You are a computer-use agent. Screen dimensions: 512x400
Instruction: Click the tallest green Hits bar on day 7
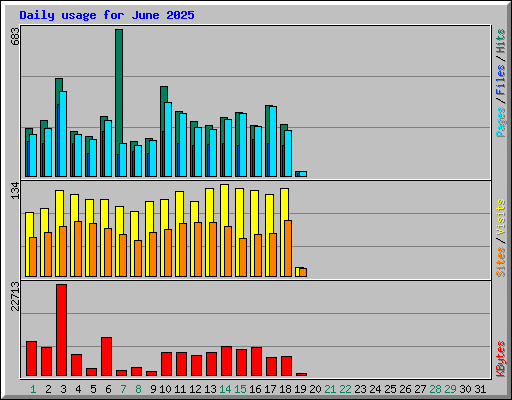(x=119, y=87)
